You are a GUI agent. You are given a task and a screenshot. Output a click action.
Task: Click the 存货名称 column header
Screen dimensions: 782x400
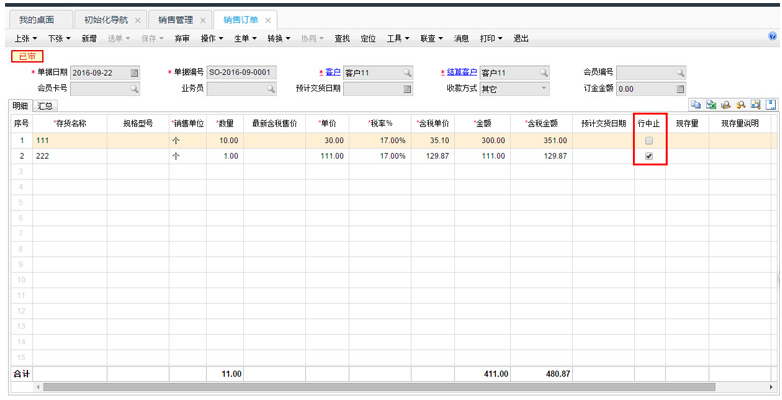coord(70,124)
